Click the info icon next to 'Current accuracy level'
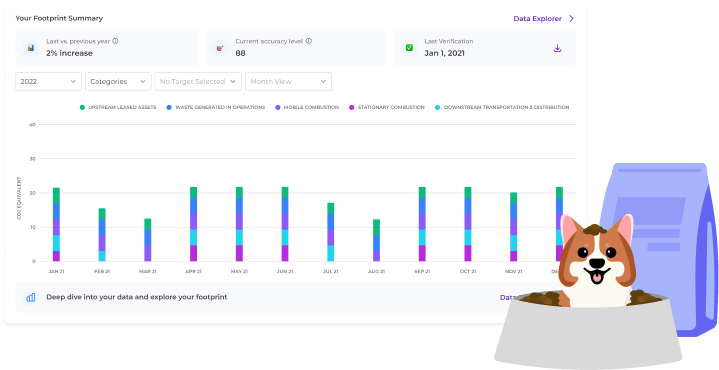 pyautogui.click(x=309, y=41)
